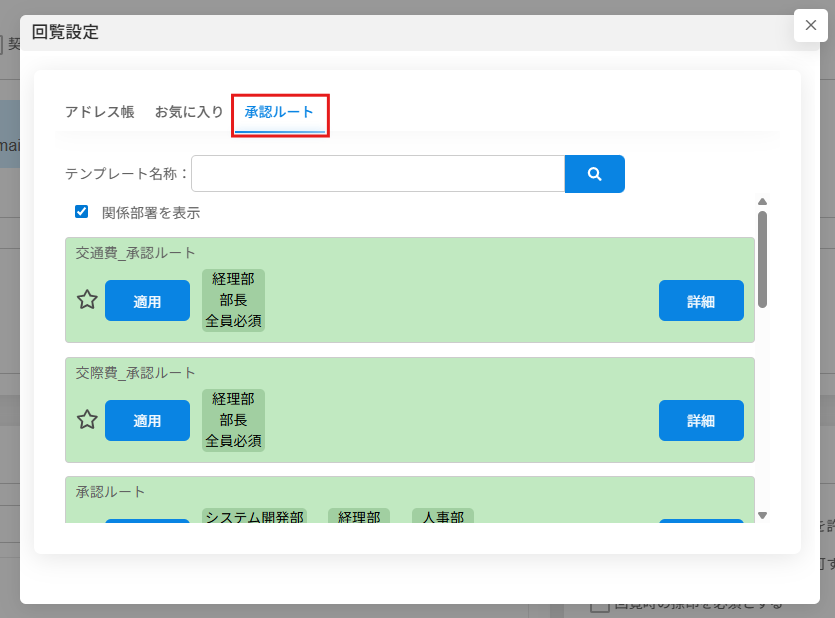Image resolution: width=835 pixels, height=618 pixels.
Task: Click 経理部 部長 tag in 交通費 route
Action: [233, 300]
